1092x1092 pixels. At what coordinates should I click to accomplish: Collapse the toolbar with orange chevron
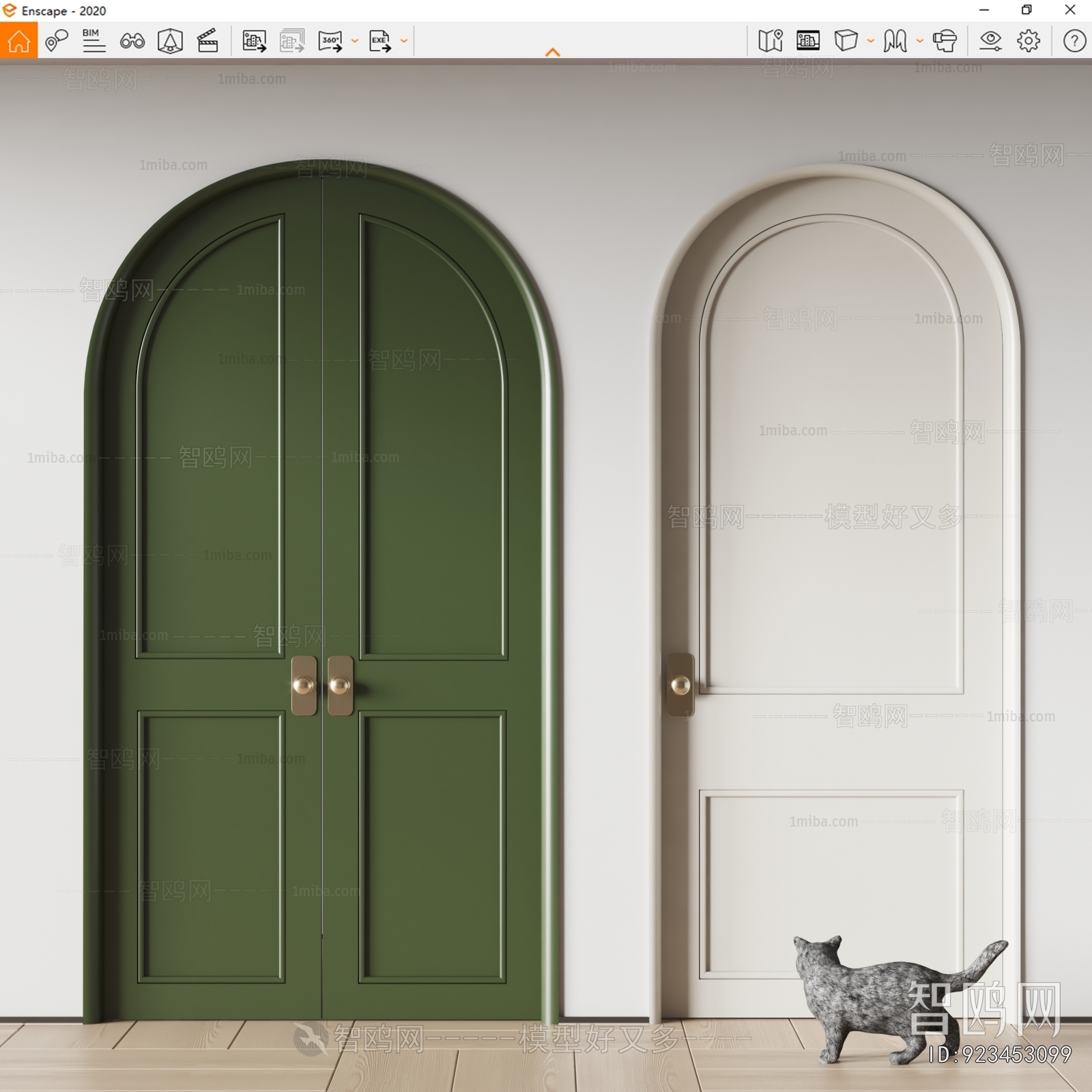click(x=553, y=53)
